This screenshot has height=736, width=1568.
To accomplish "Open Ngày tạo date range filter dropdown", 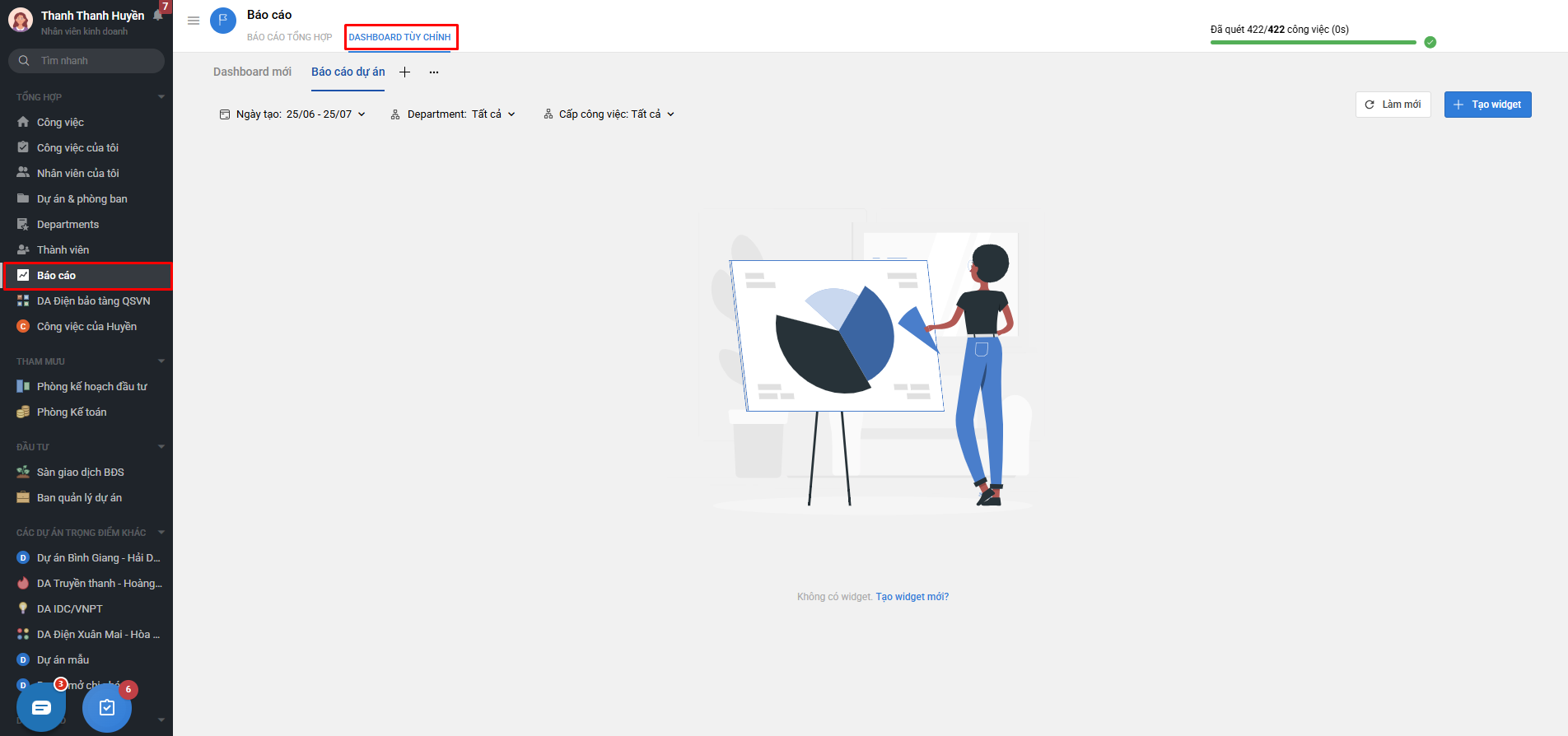I will click(292, 114).
